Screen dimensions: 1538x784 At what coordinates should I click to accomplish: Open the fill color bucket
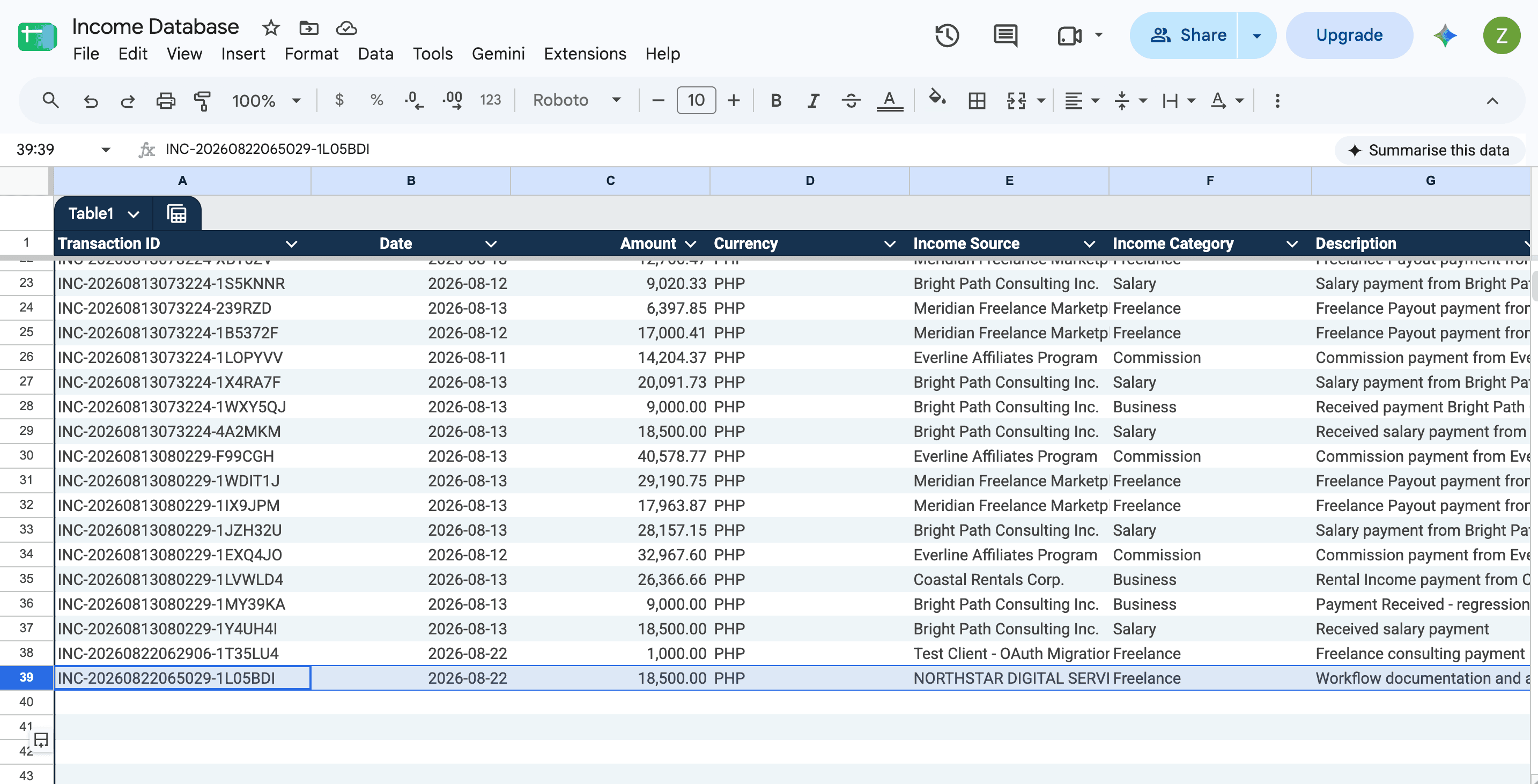click(937, 98)
